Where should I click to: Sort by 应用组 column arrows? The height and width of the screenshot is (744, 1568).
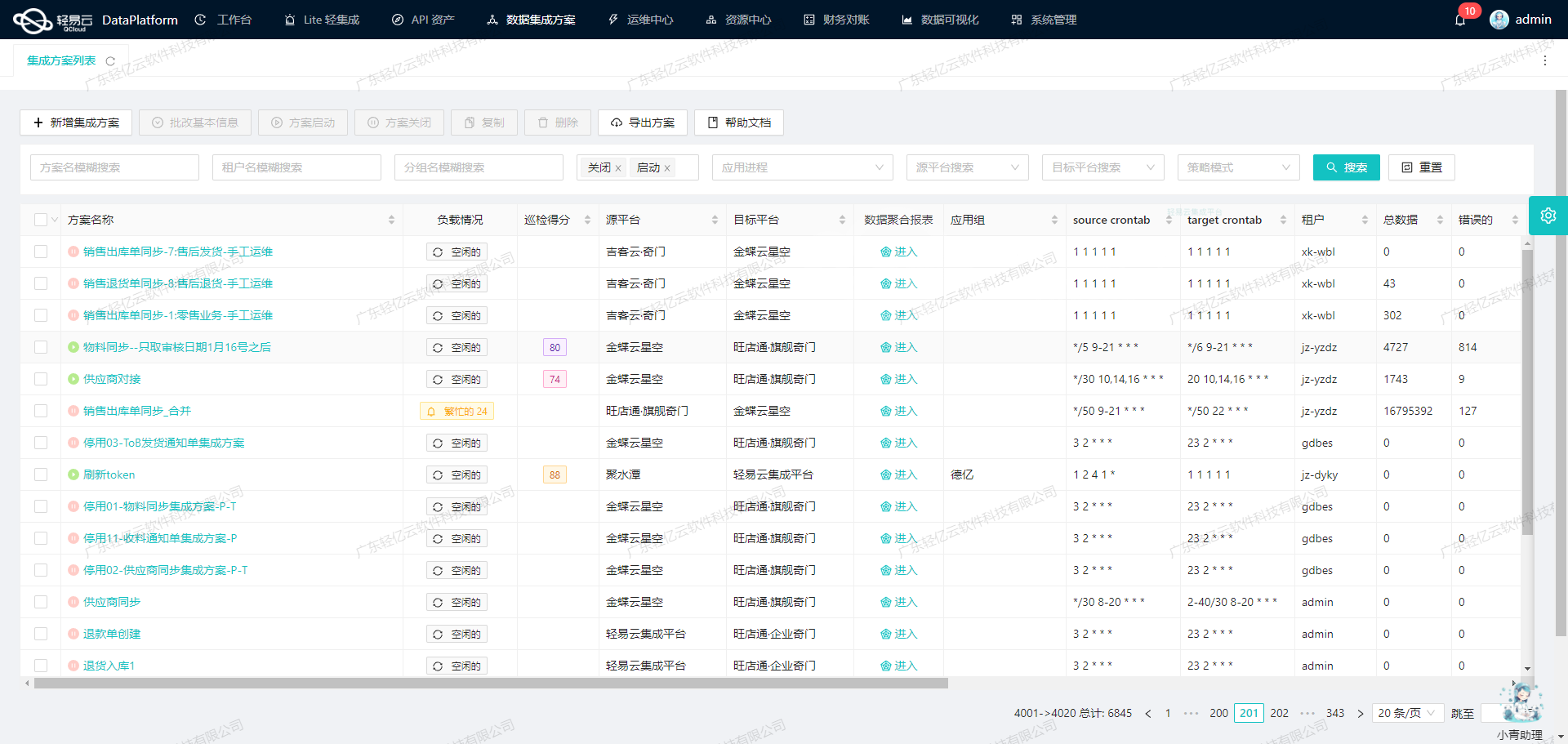pos(1054,220)
